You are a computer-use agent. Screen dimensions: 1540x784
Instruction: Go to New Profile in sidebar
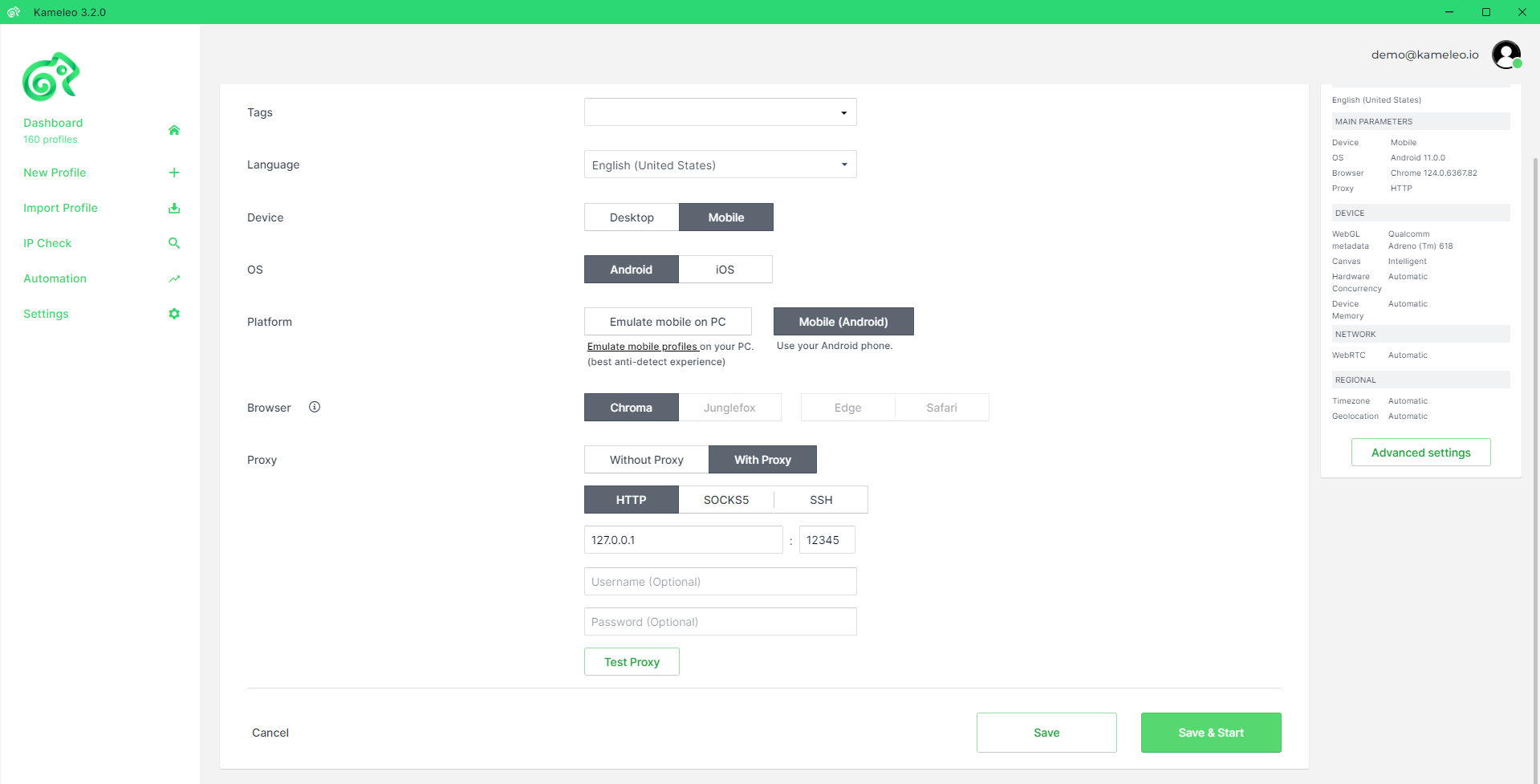coord(55,173)
